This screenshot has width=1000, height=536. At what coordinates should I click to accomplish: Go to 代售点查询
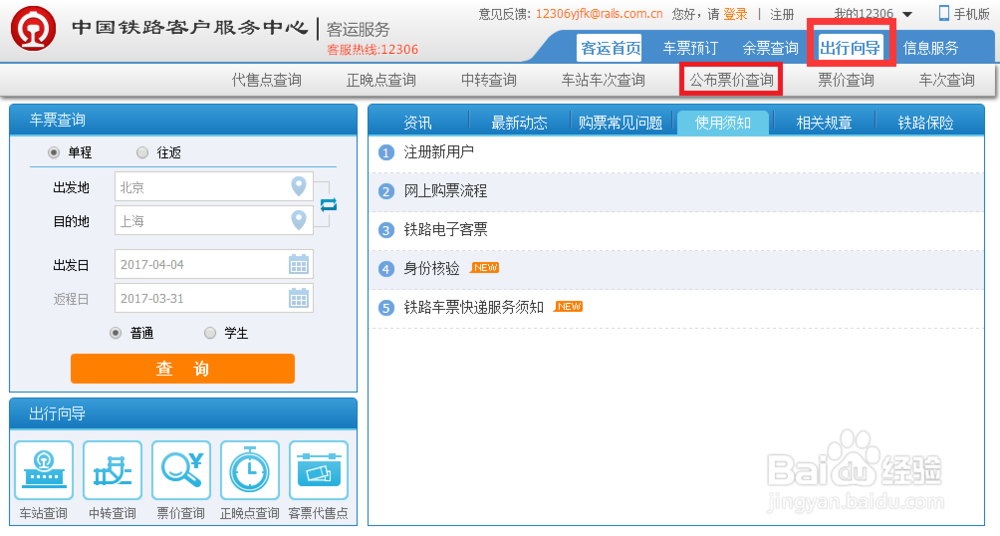267,80
